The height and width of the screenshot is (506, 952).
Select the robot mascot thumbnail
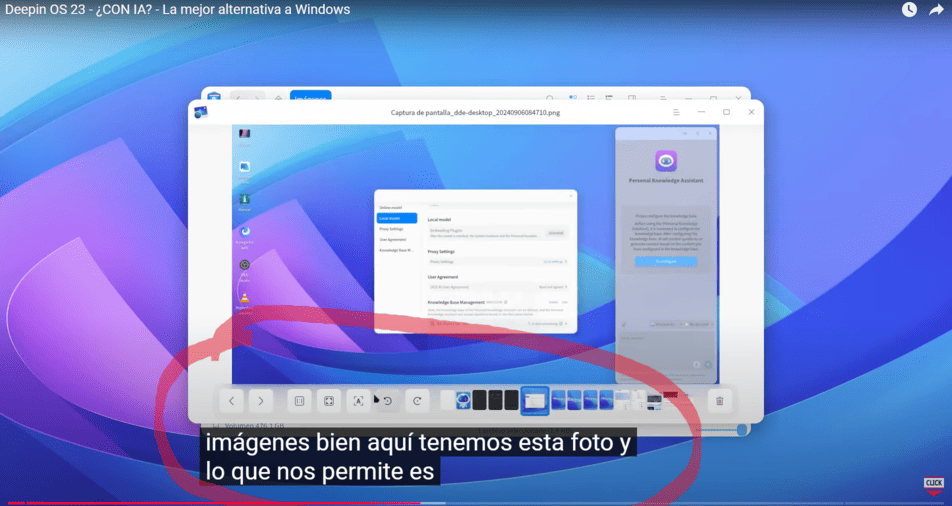(x=463, y=400)
